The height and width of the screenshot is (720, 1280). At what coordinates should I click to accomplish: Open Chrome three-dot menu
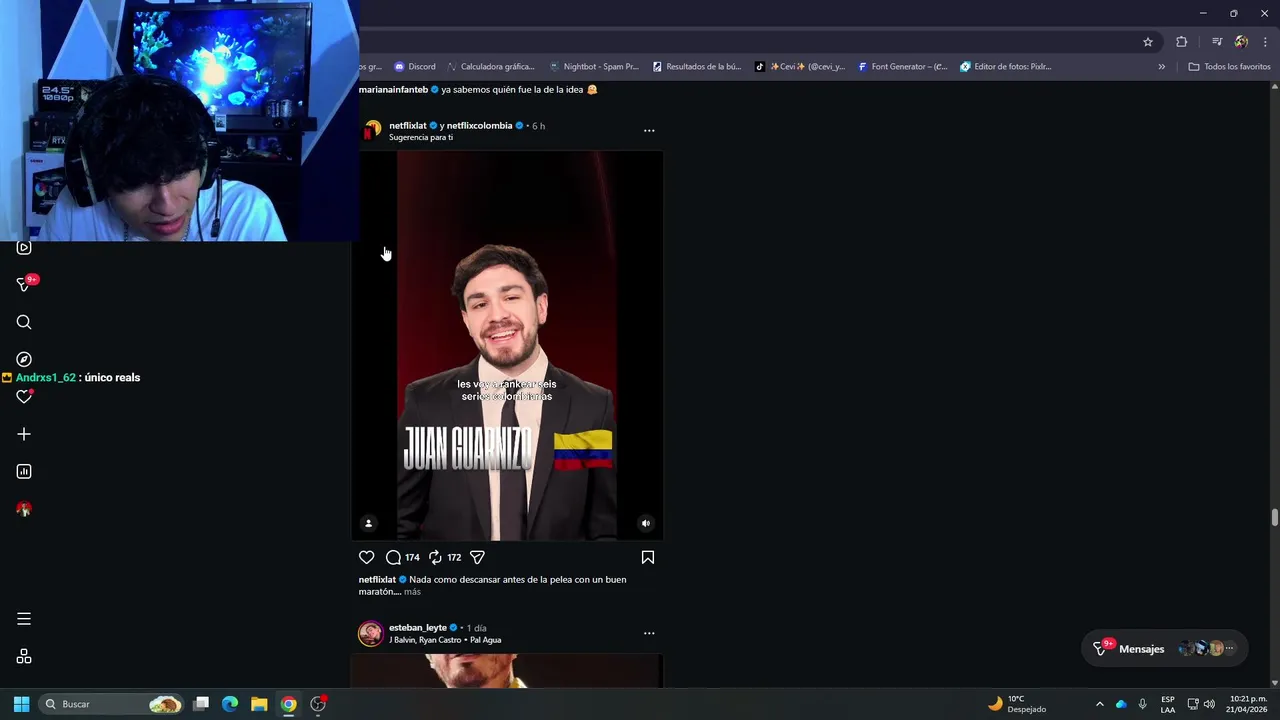(1265, 42)
